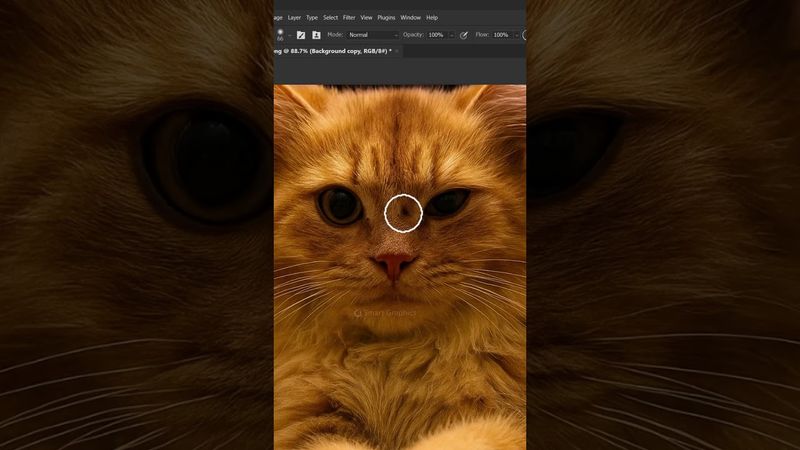Viewport: 800px width, 450px height.
Task: Open the Layer menu
Action: pyautogui.click(x=294, y=18)
